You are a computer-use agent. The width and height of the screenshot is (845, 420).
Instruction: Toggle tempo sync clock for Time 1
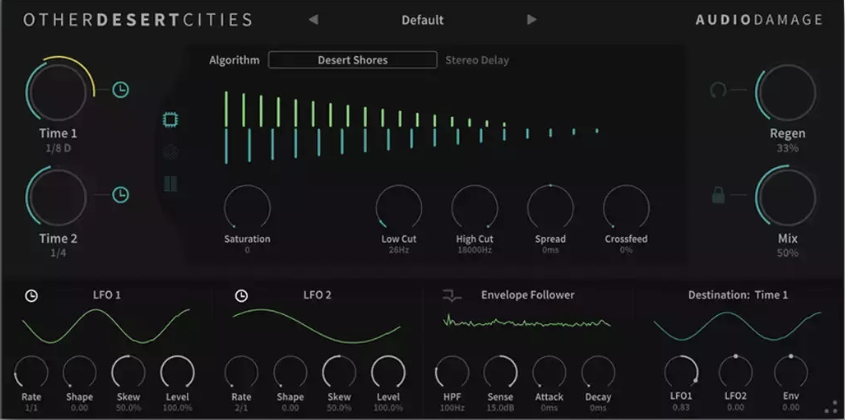[x=121, y=90]
